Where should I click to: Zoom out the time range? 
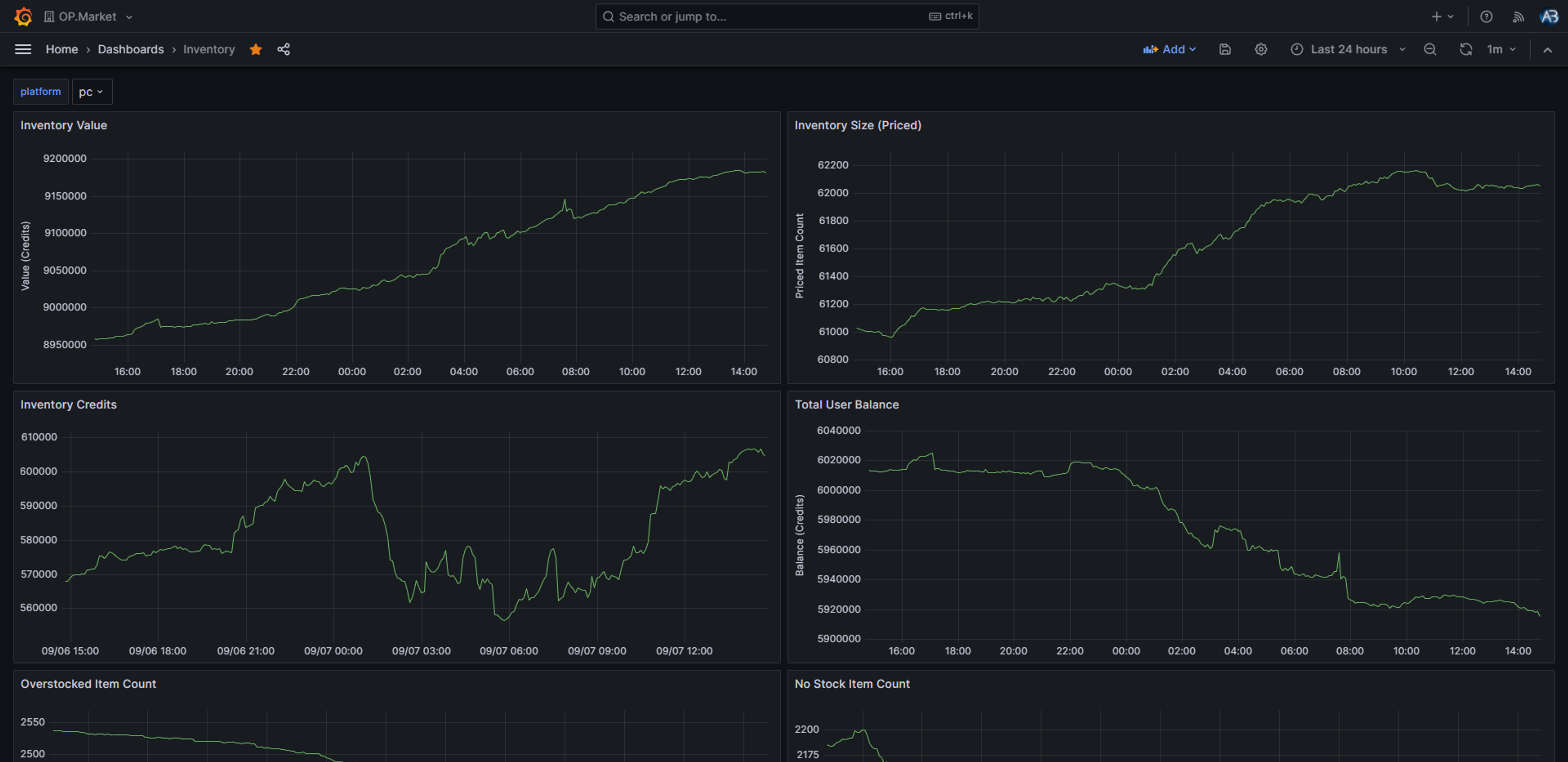(1430, 49)
